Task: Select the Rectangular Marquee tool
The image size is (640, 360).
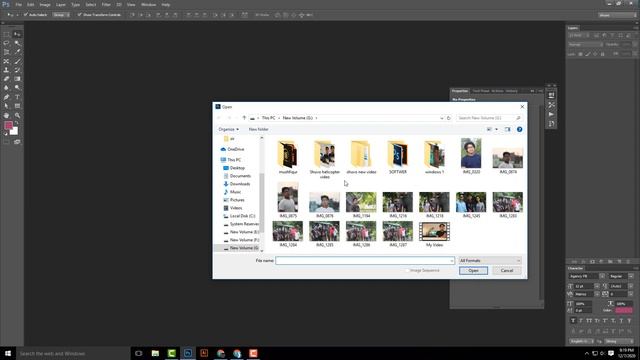Action: tap(7, 35)
